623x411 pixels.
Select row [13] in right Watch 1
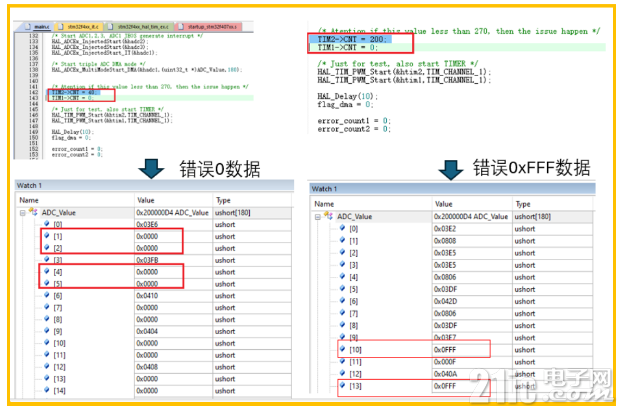(452, 386)
